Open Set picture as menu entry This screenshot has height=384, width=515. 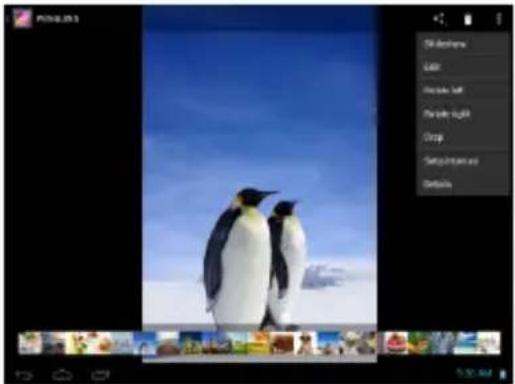463,161
